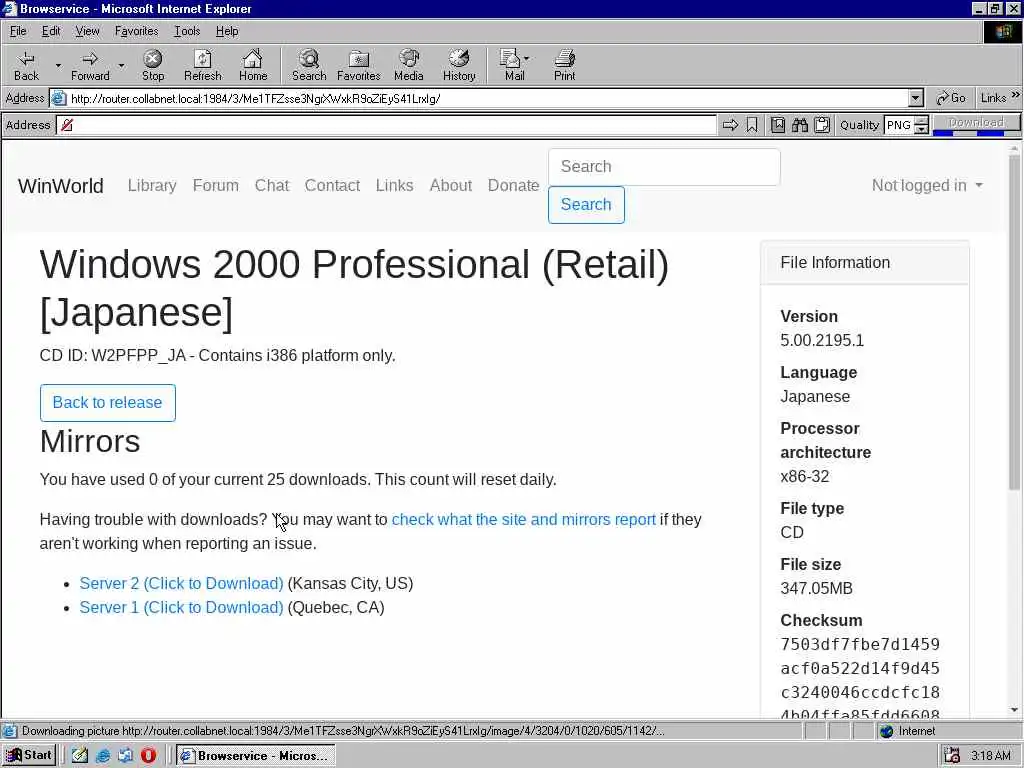Image resolution: width=1024 pixels, height=768 pixels.
Task: Open the Forum nav link
Action: pyautogui.click(x=216, y=185)
